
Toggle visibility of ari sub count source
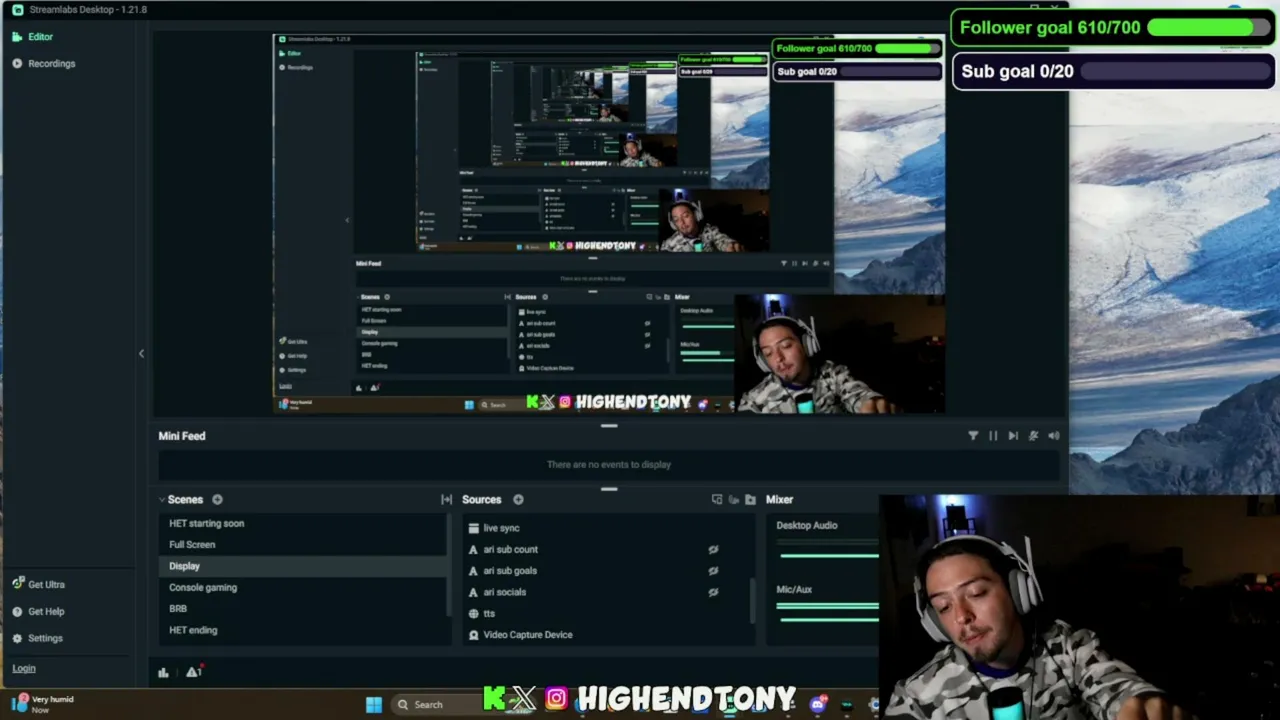713,549
